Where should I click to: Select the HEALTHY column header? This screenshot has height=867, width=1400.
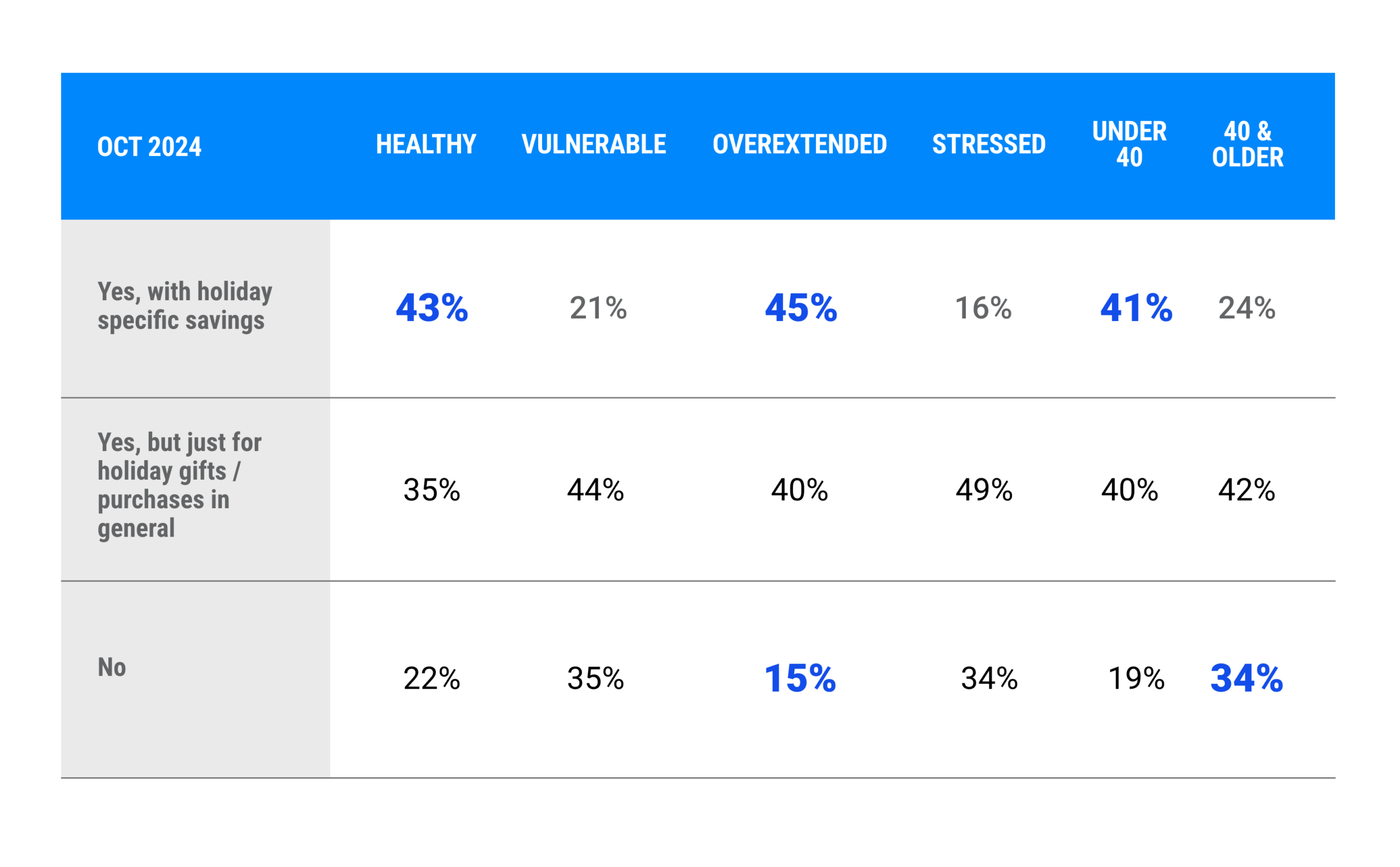(x=426, y=144)
